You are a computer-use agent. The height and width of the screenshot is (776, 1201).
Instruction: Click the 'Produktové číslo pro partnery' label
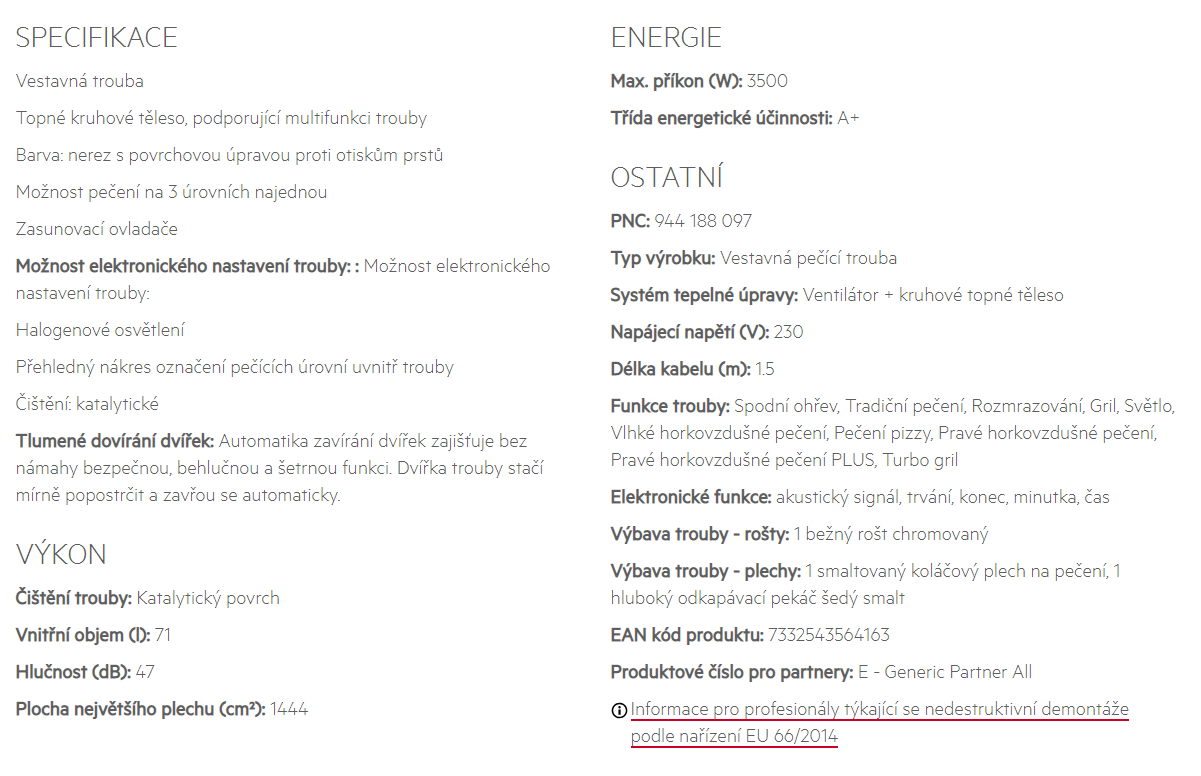pyautogui.click(x=732, y=672)
